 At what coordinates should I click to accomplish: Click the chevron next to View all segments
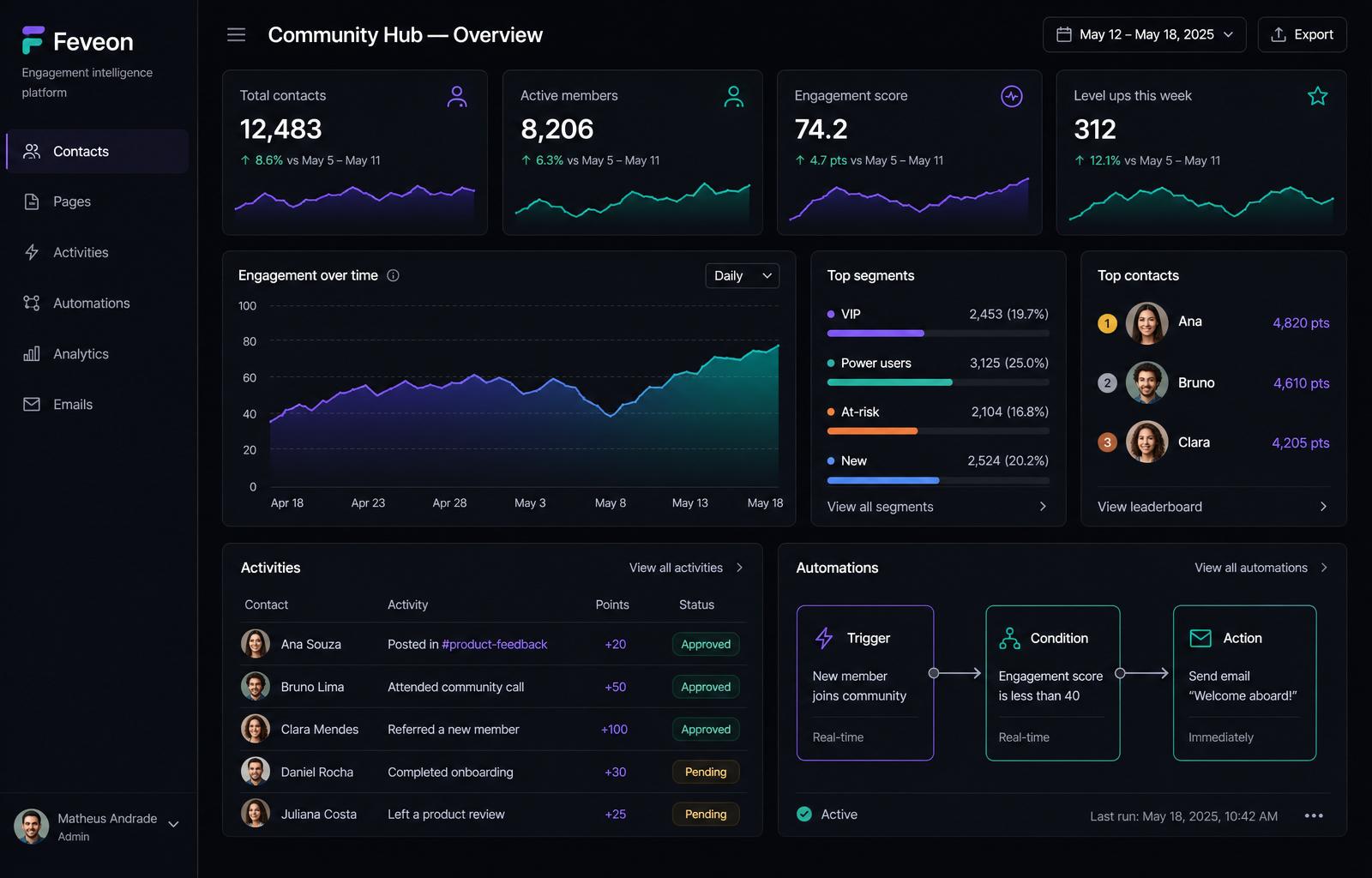point(1043,507)
